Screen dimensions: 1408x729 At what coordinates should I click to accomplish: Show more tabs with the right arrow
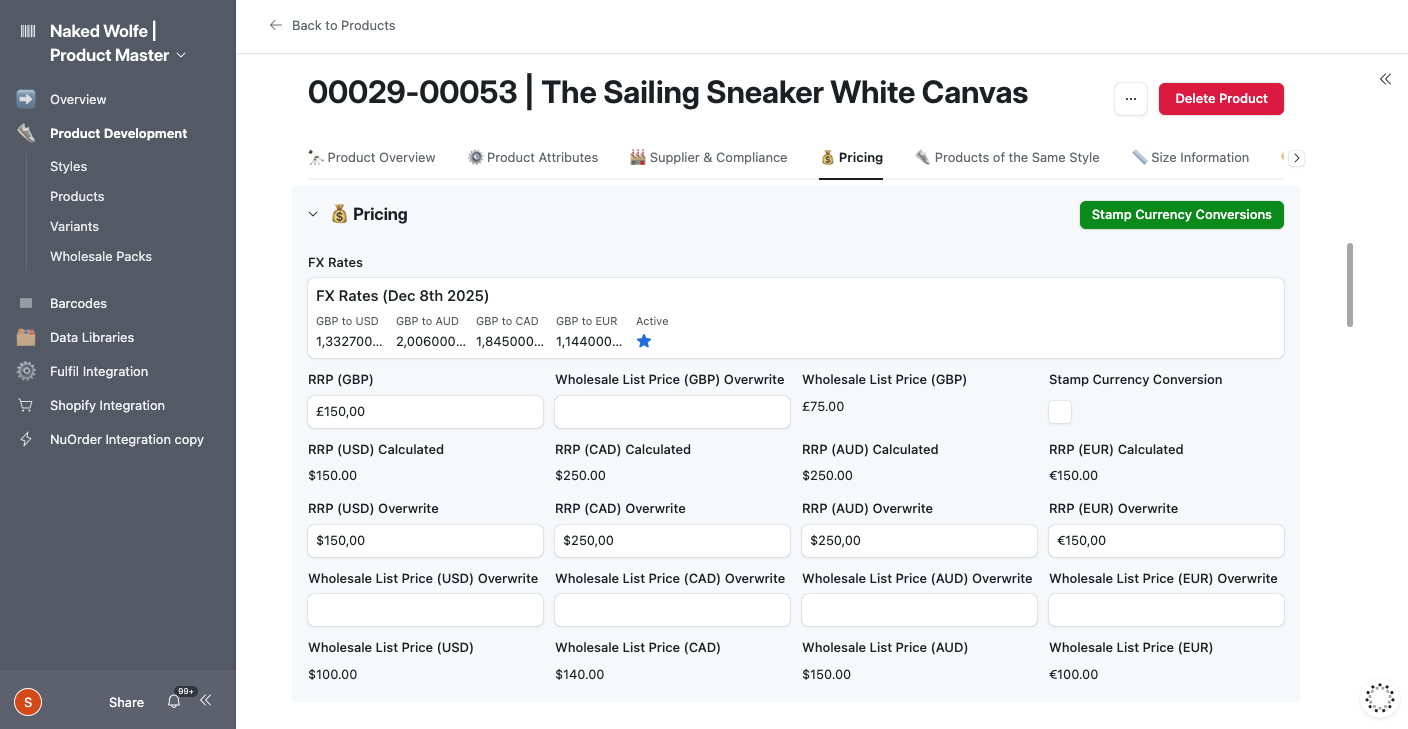coord(1297,158)
